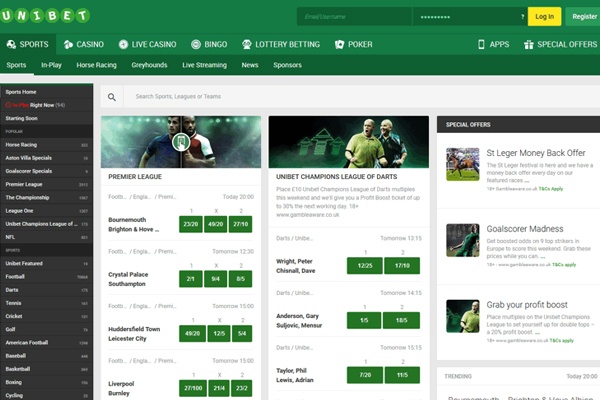Click the Premier League banner image
600x400 pixels.
(x=181, y=142)
